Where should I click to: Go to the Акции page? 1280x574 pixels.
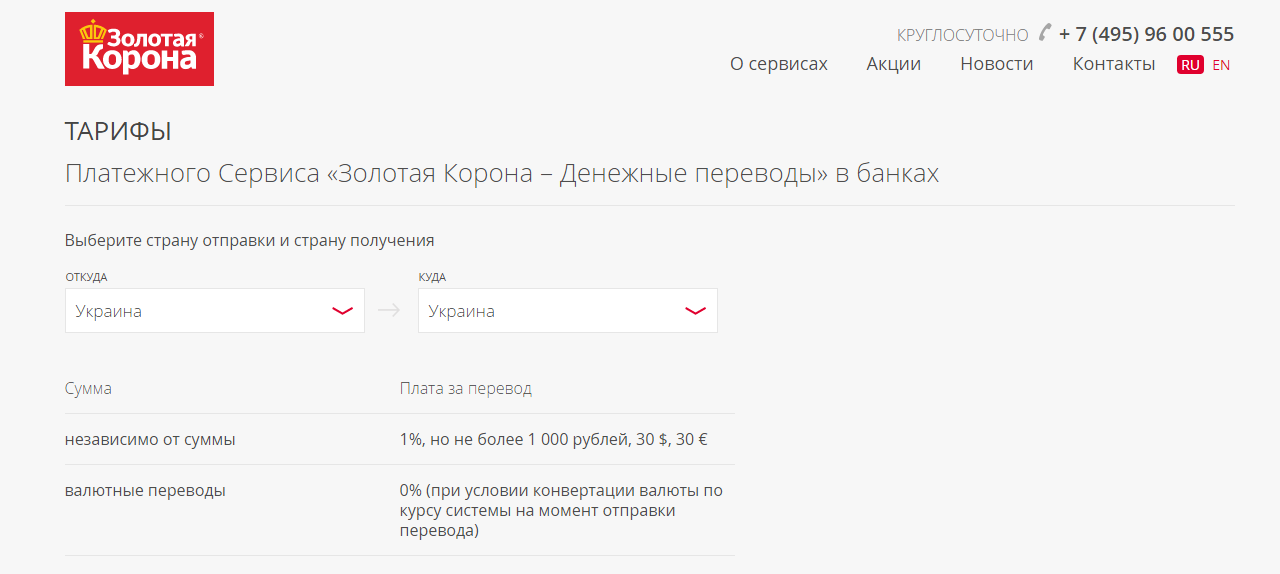coord(893,64)
